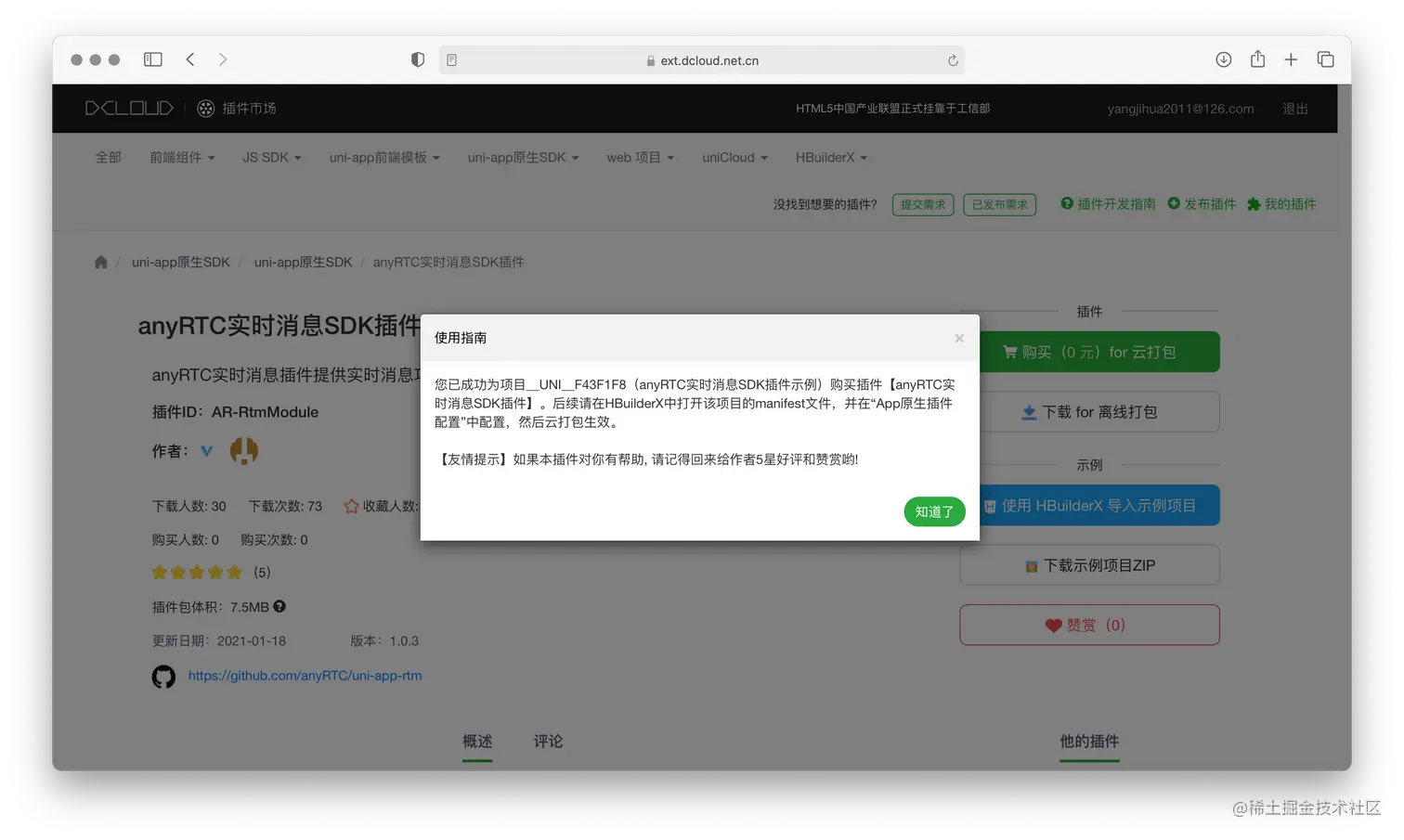The height and width of the screenshot is (840, 1404).
Task: Go to the home breadcrumb icon
Action: click(101, 262)
